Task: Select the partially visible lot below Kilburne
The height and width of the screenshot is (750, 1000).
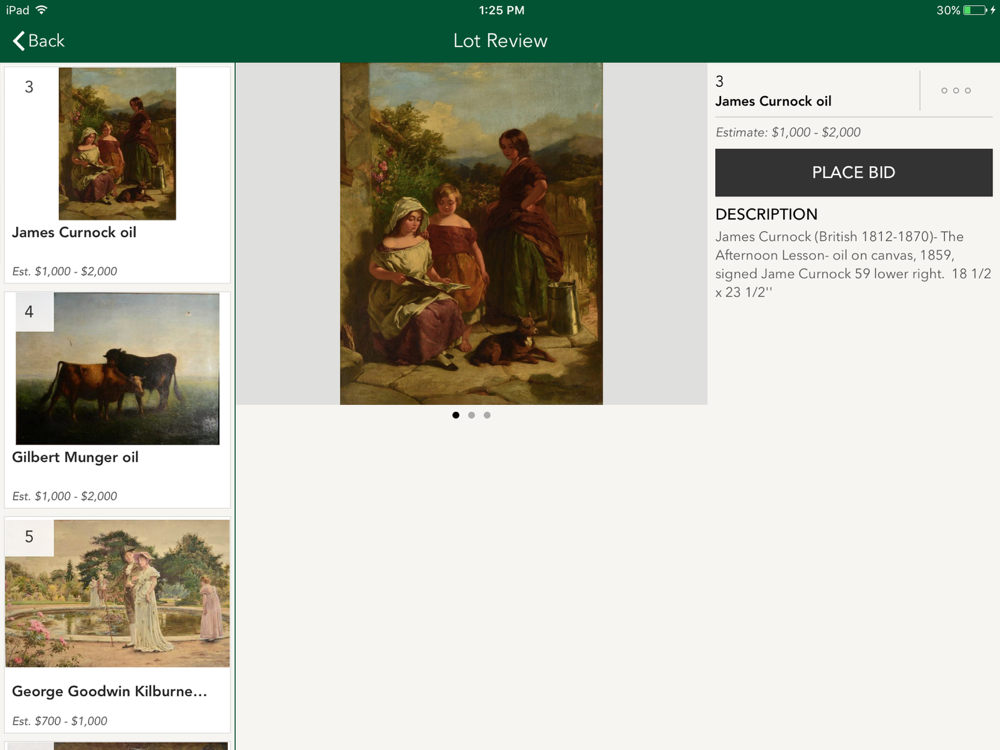Action: 117,746
